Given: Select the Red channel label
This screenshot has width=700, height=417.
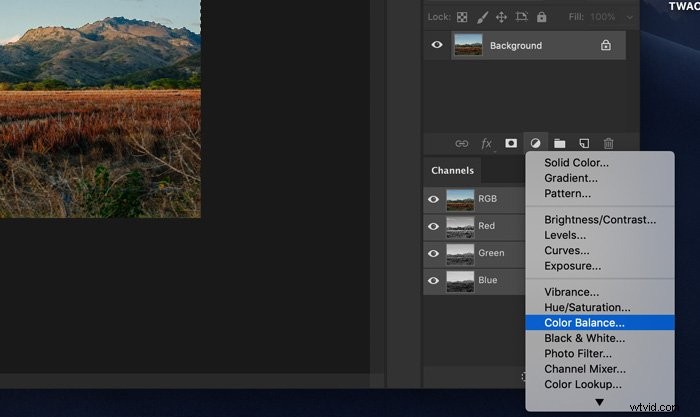Looking at the screenshot, I should pyautogui.click(x=486, y=226).
